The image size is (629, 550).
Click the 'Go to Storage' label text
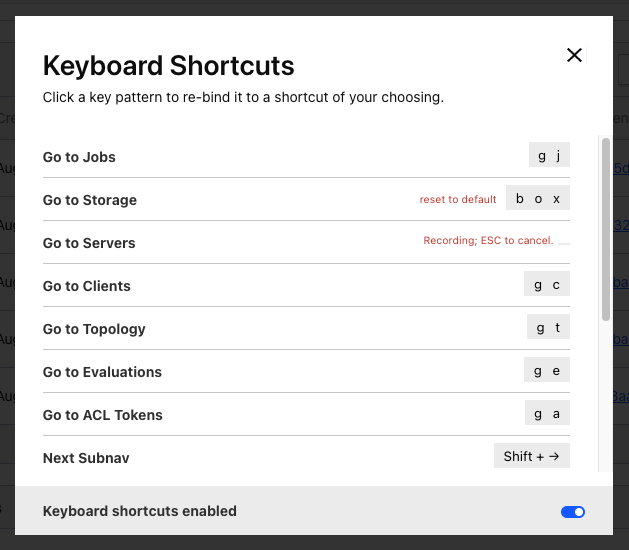click(x=90, y=200)
